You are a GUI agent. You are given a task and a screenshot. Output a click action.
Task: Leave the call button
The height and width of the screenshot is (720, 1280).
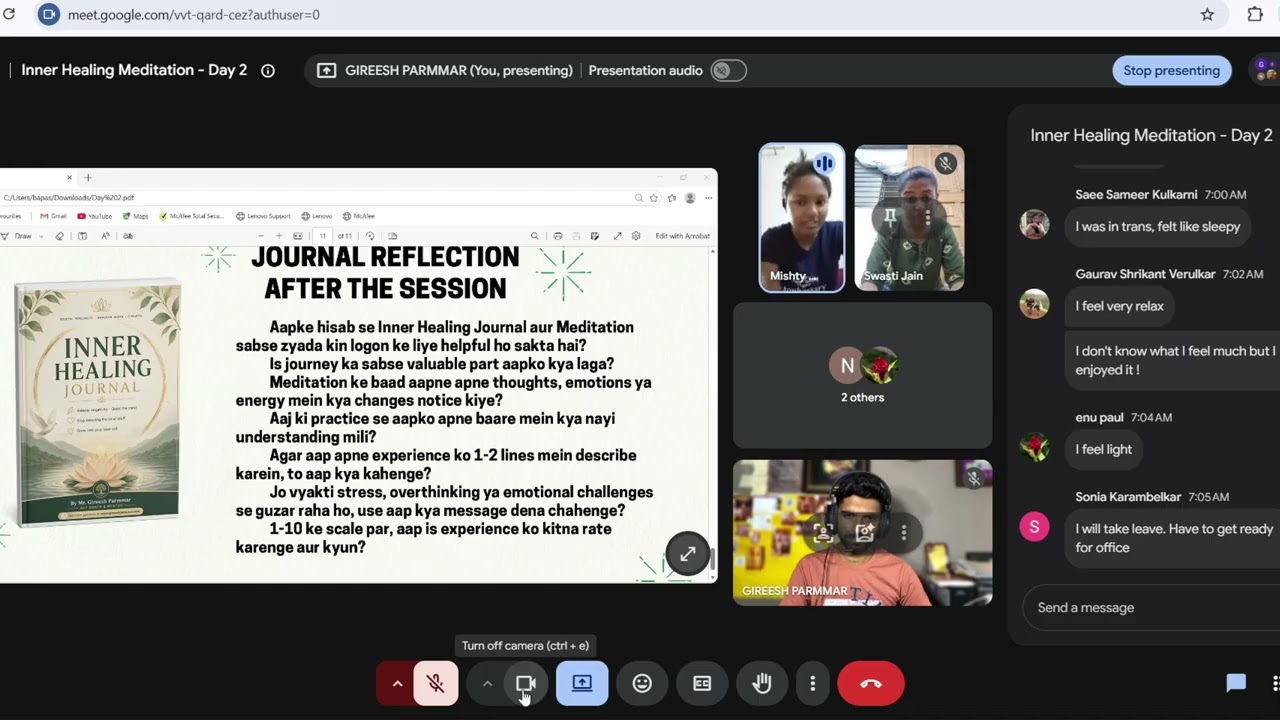871,684
